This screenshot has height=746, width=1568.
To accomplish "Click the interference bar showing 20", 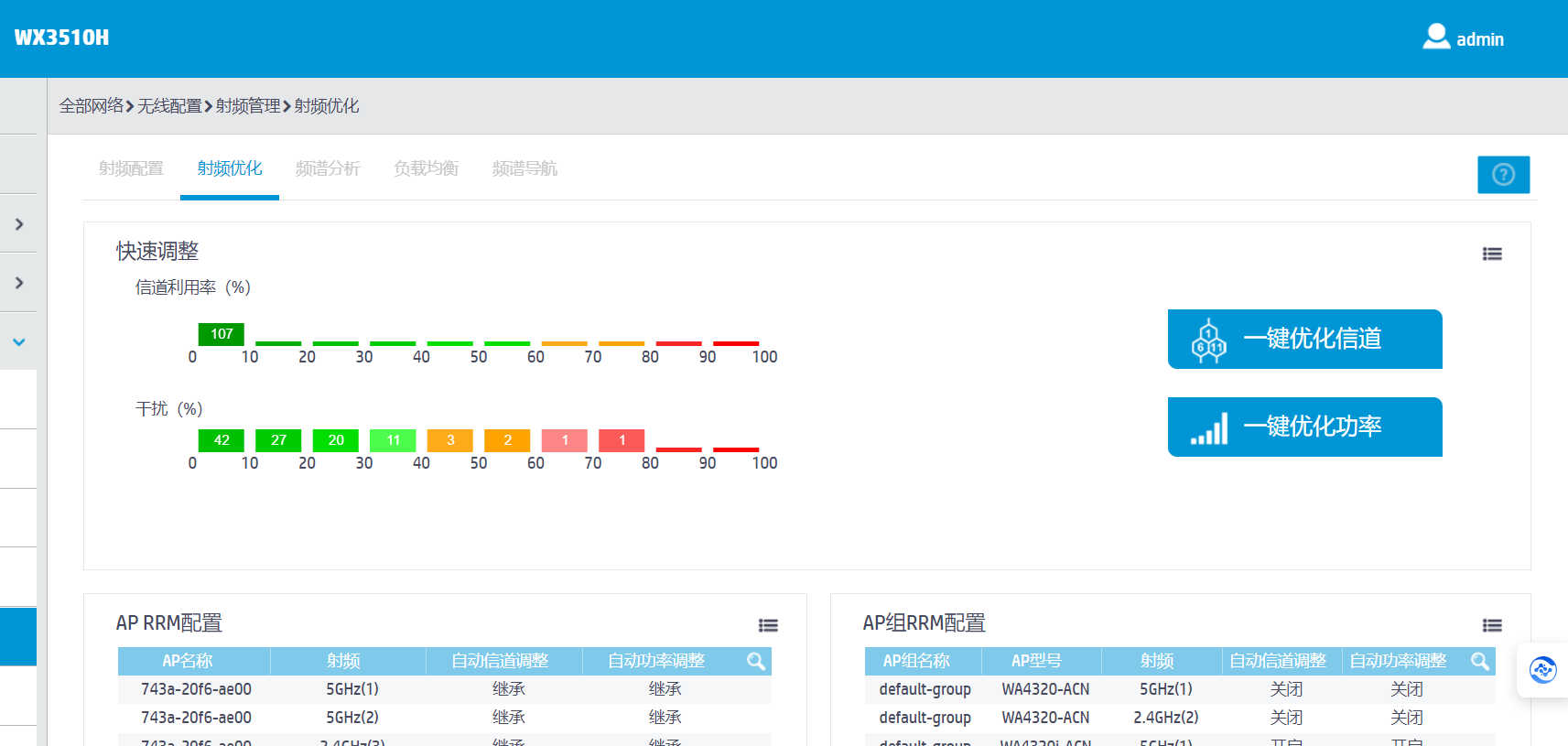I will coord(336,440).
